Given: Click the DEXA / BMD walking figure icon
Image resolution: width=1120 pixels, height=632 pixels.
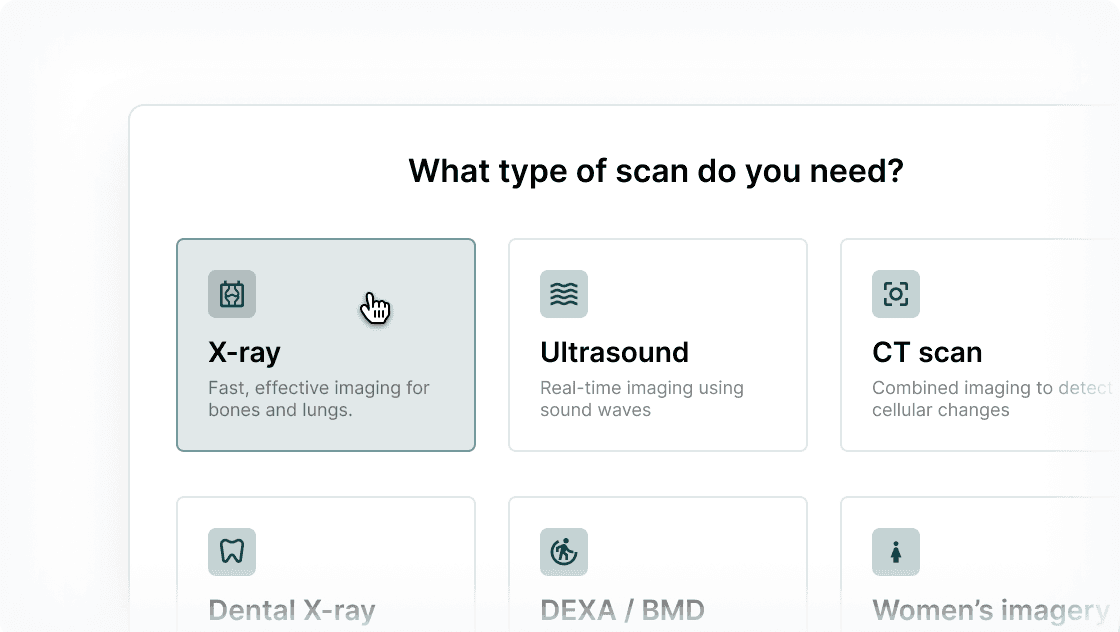Looking at the screenshot, I should click(x=564, y=552).
